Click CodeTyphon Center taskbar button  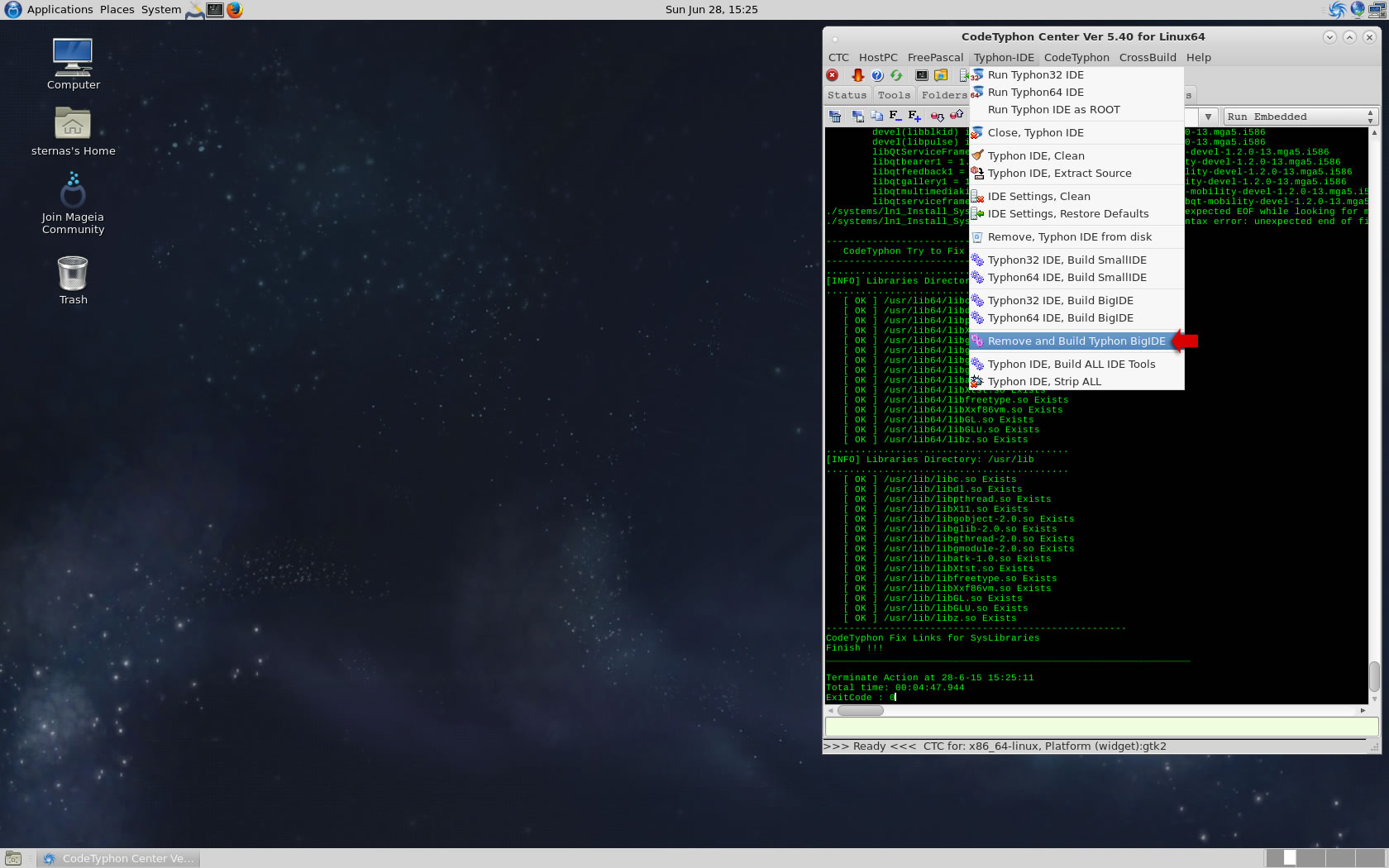tap(118, 859)
